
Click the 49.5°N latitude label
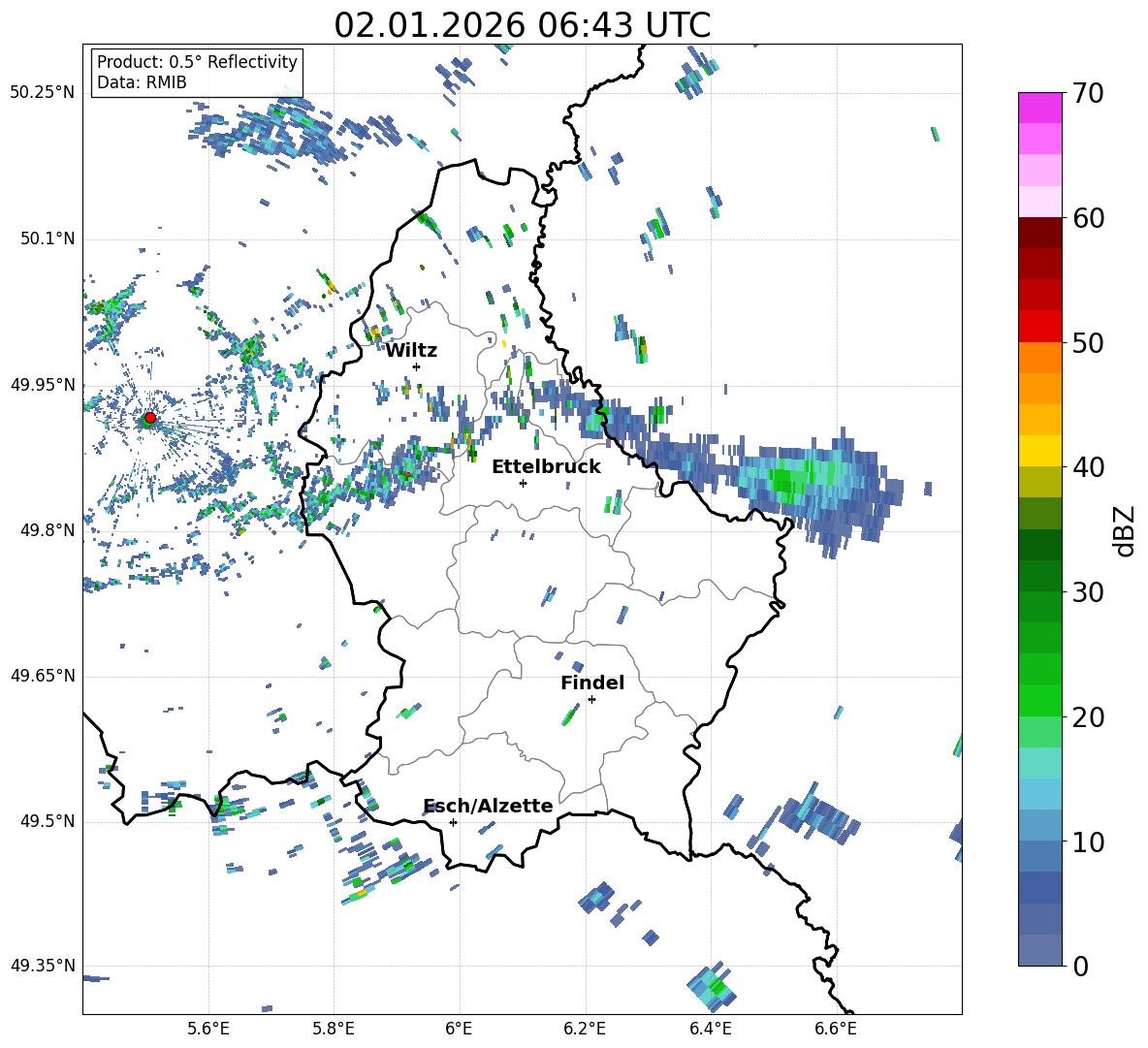(48, 820)
